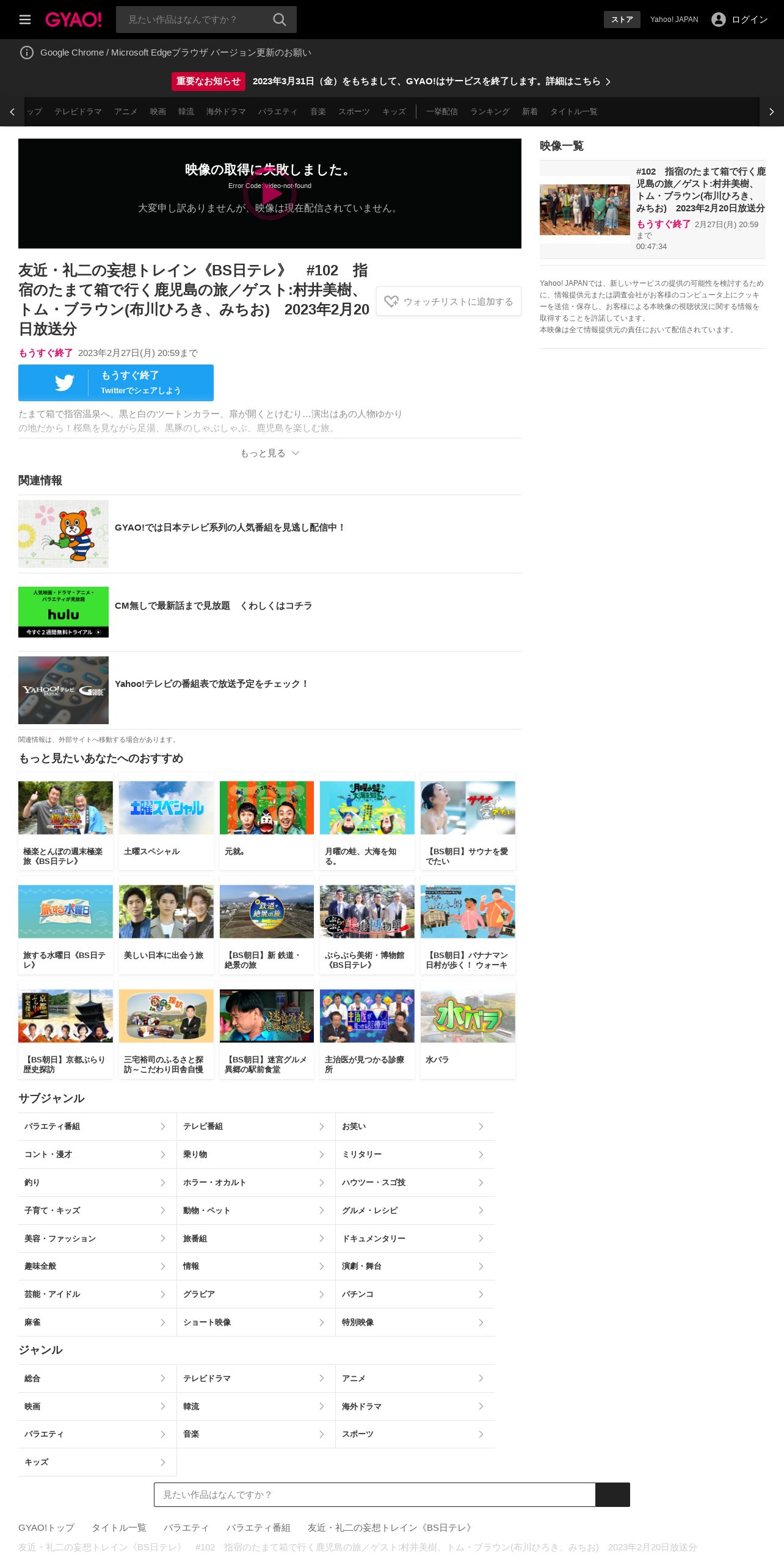Image resolution: width=784 pixels, height=1568 pixels.
Task: Click browser version update notice link
Action: [x=176, y=53]
